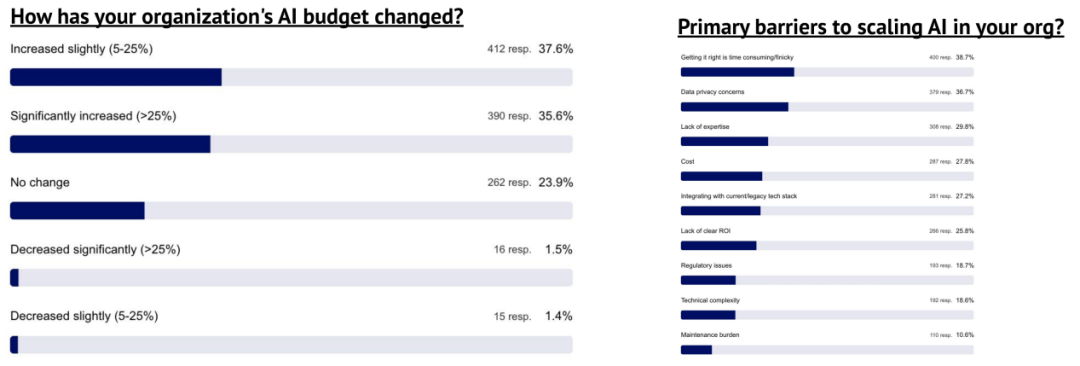Viewport: 1080px width, 366px height.
Task: Click the 38.7% value for finicky barrier
Action: tap(965, 57)
